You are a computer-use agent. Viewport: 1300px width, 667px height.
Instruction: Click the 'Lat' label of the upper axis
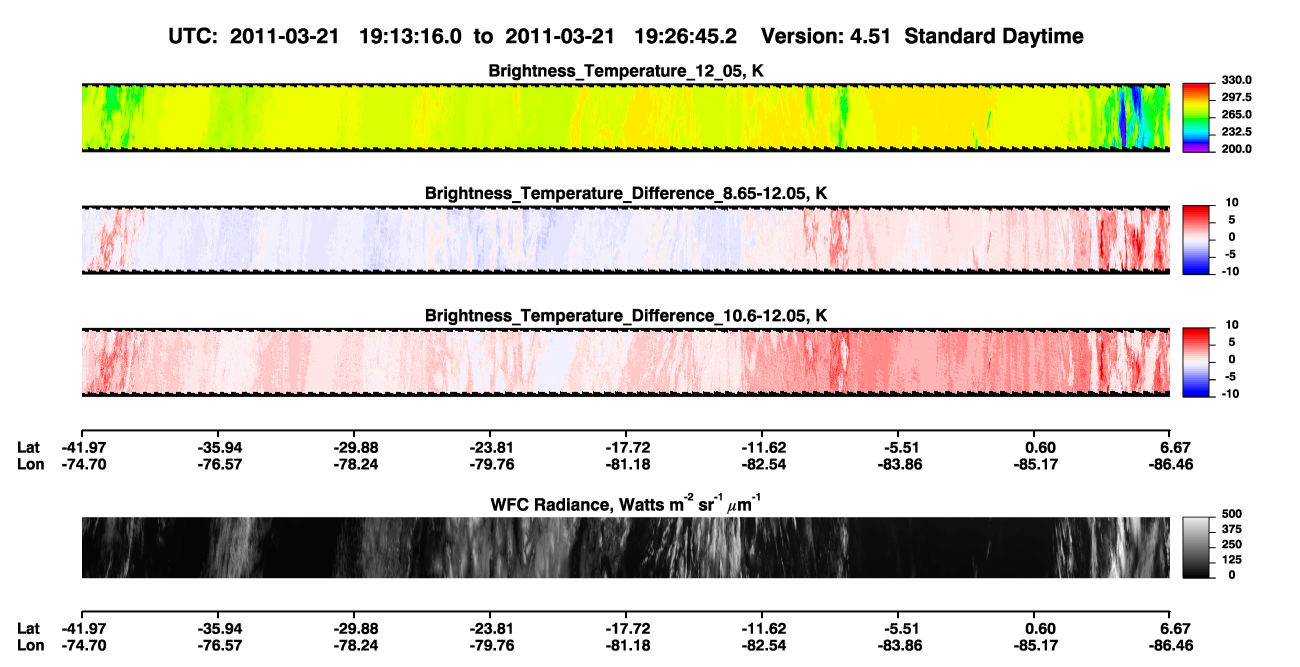pyautogui.click(x=28, y=447)
